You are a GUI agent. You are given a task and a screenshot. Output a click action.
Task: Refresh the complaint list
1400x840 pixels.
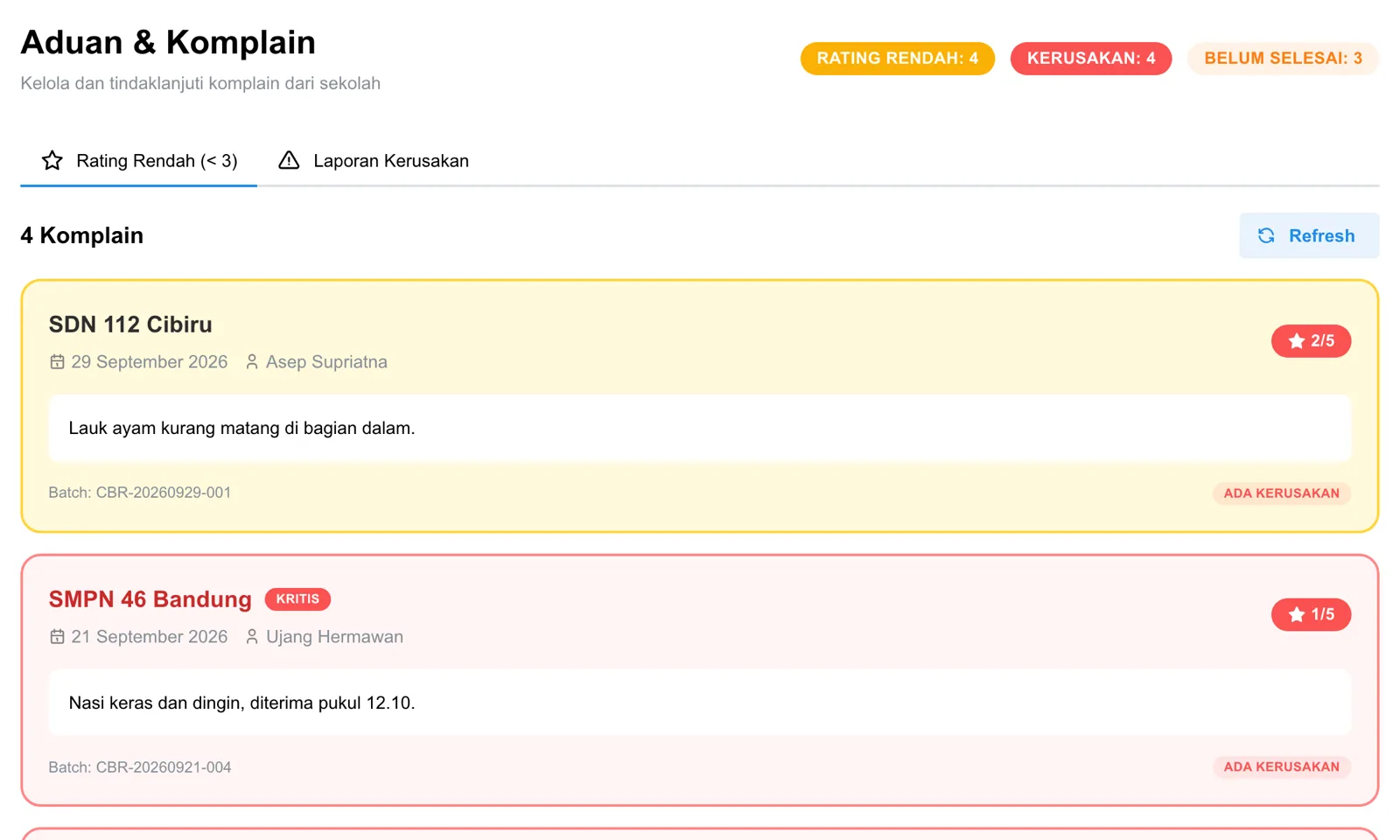(x=1309, y=235)
